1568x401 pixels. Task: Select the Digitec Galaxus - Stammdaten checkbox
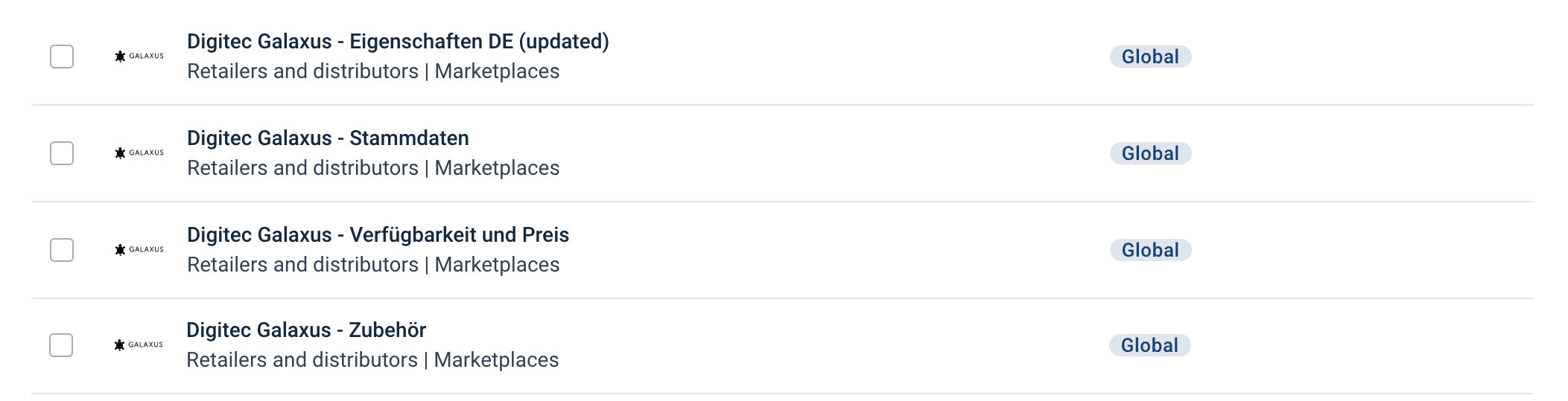pos(62,153)
